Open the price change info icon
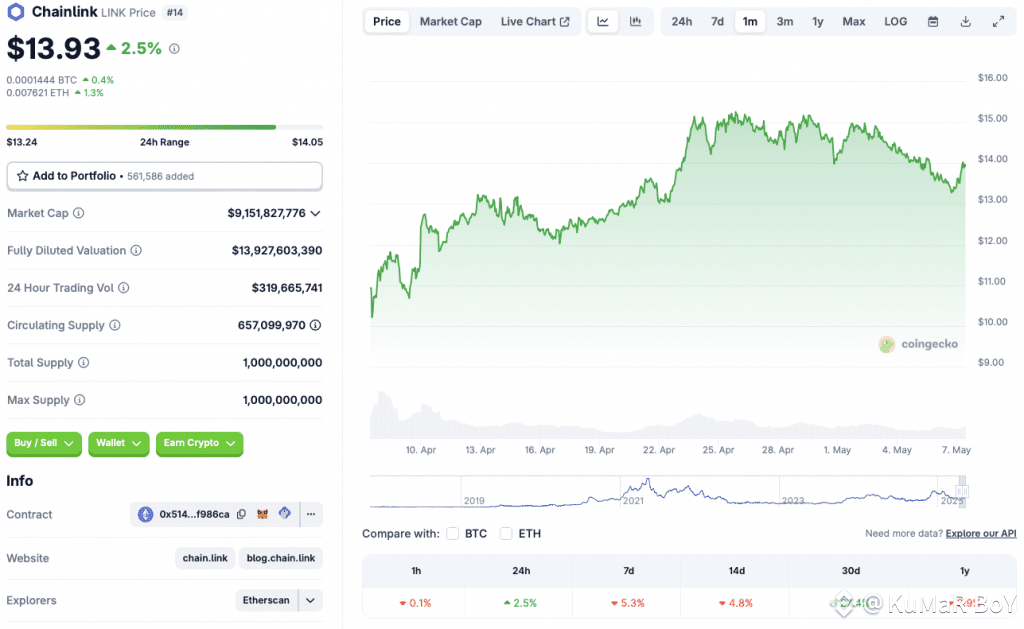The height and width of the screenshot is (629, 1024). (x=174, y=48)
